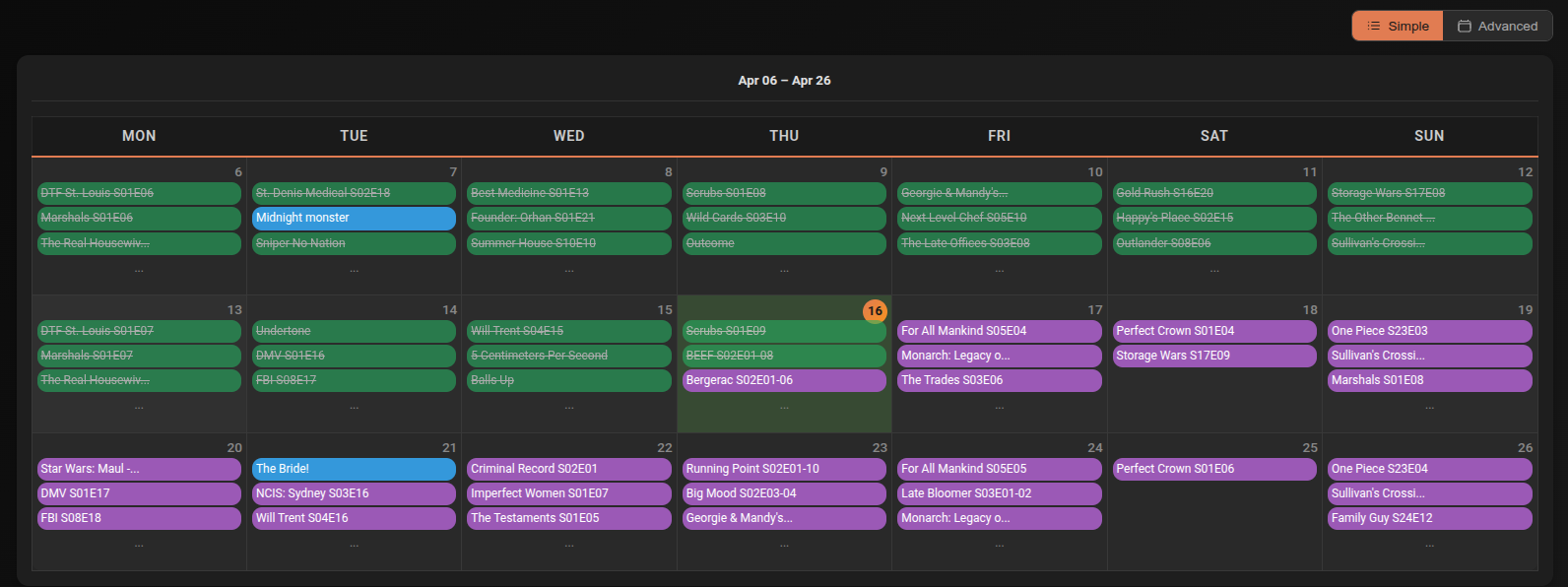Open Bergerac S02E01-06 event
This screenshot has width=1568, height=587.
click(784, 380)
